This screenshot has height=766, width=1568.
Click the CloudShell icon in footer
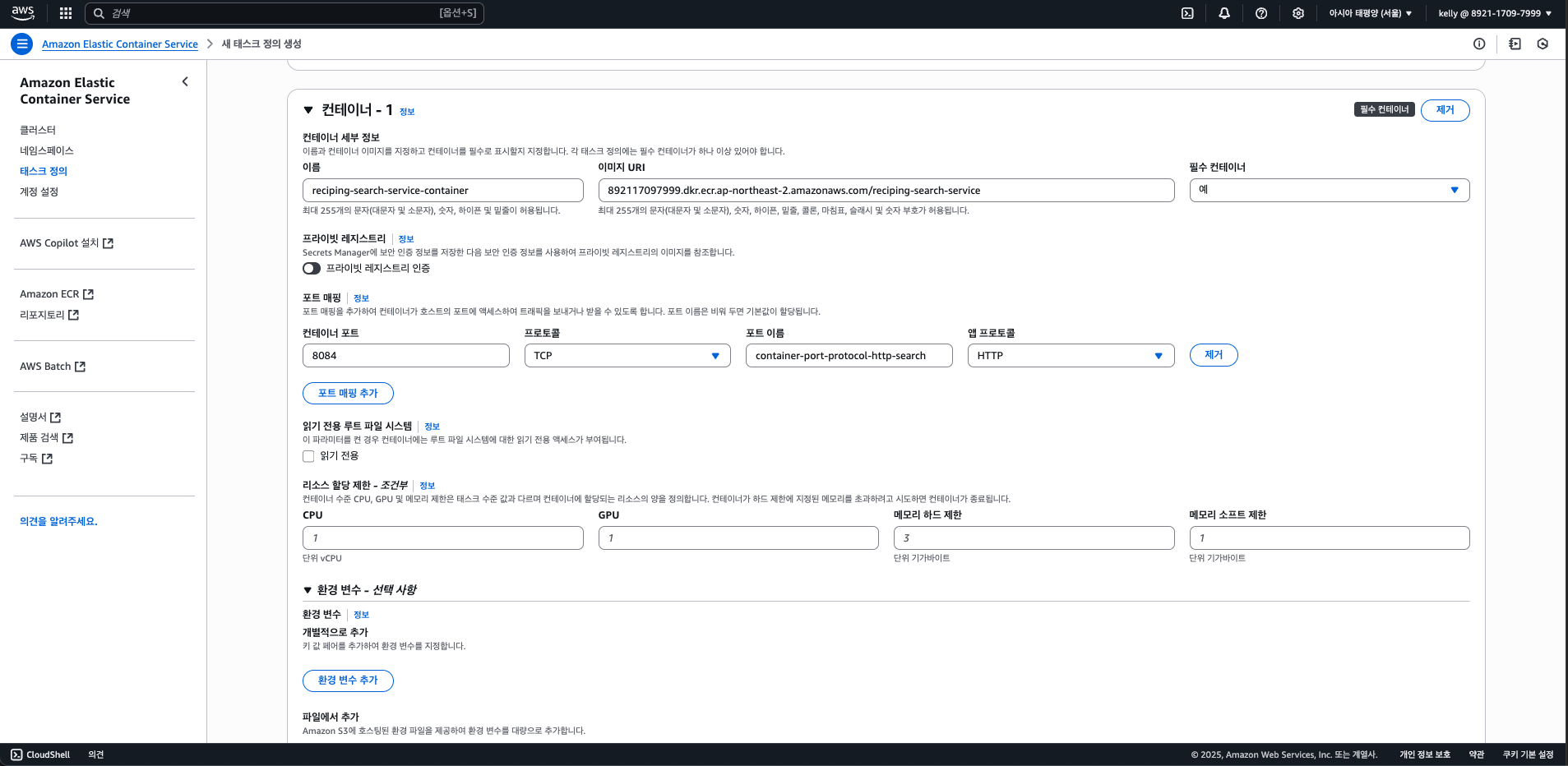click(x=16, y=754)
